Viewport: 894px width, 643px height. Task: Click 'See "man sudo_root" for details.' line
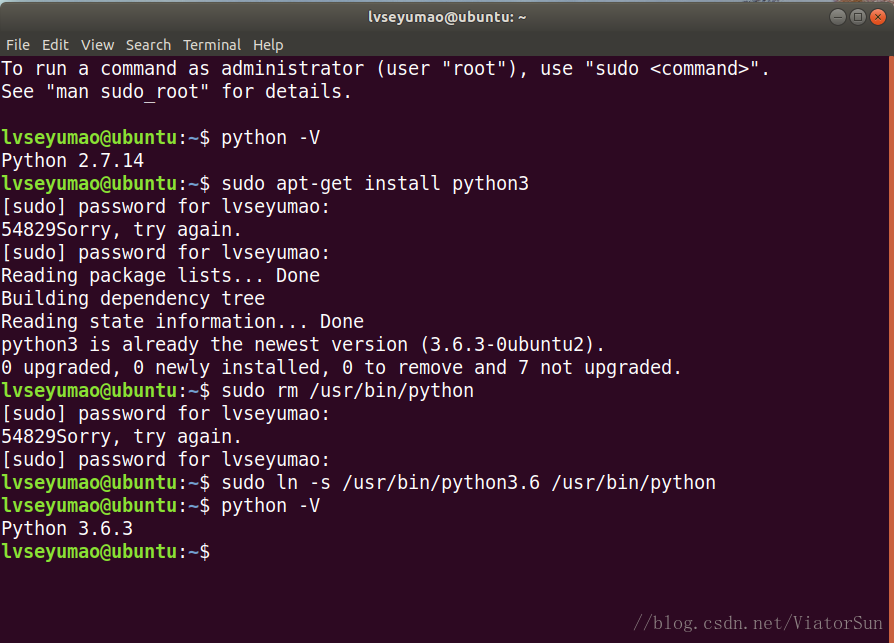176,92
